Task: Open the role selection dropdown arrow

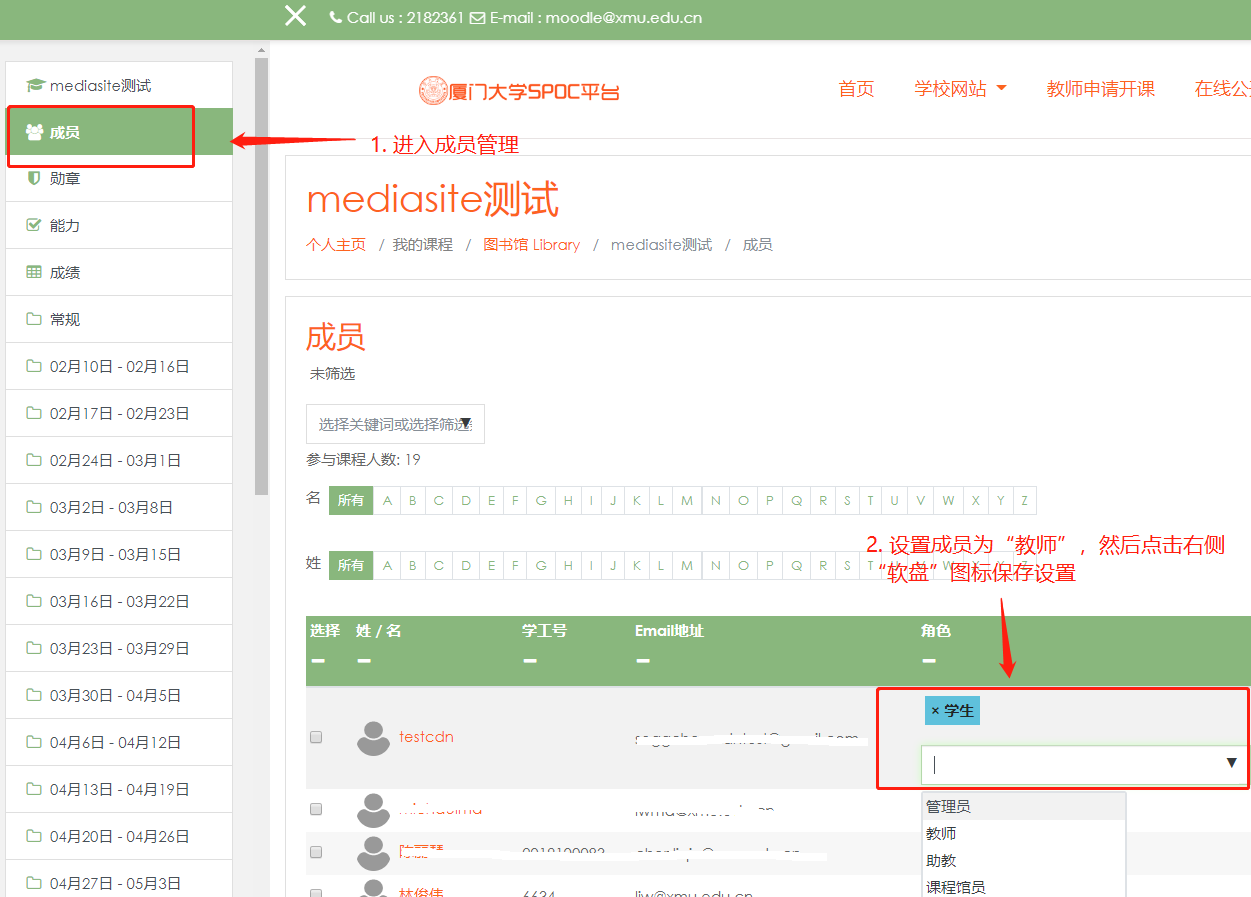Action: pyautogui.click(x=1231, y=764)
